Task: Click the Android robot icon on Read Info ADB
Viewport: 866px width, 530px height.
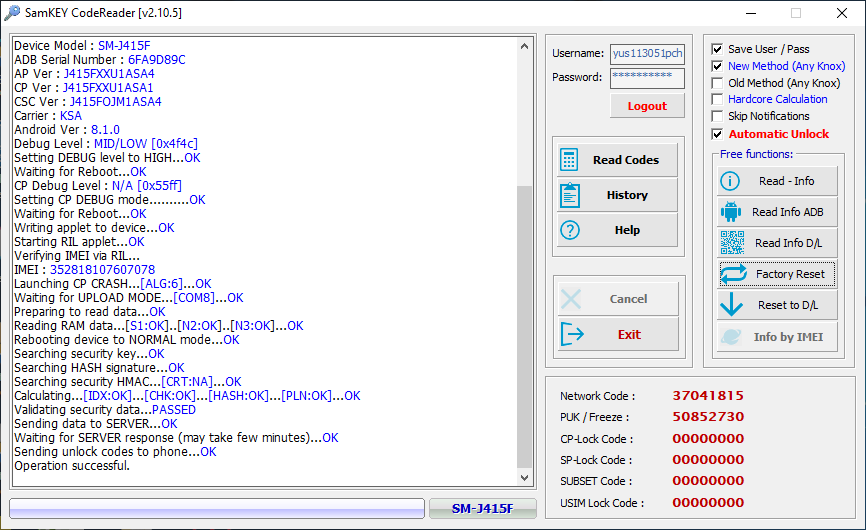Action: (730, 212)
